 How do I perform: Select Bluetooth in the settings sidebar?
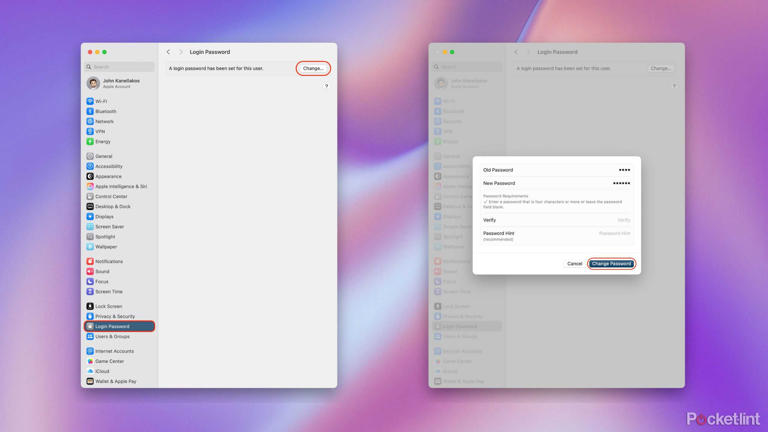click(105, 111)
